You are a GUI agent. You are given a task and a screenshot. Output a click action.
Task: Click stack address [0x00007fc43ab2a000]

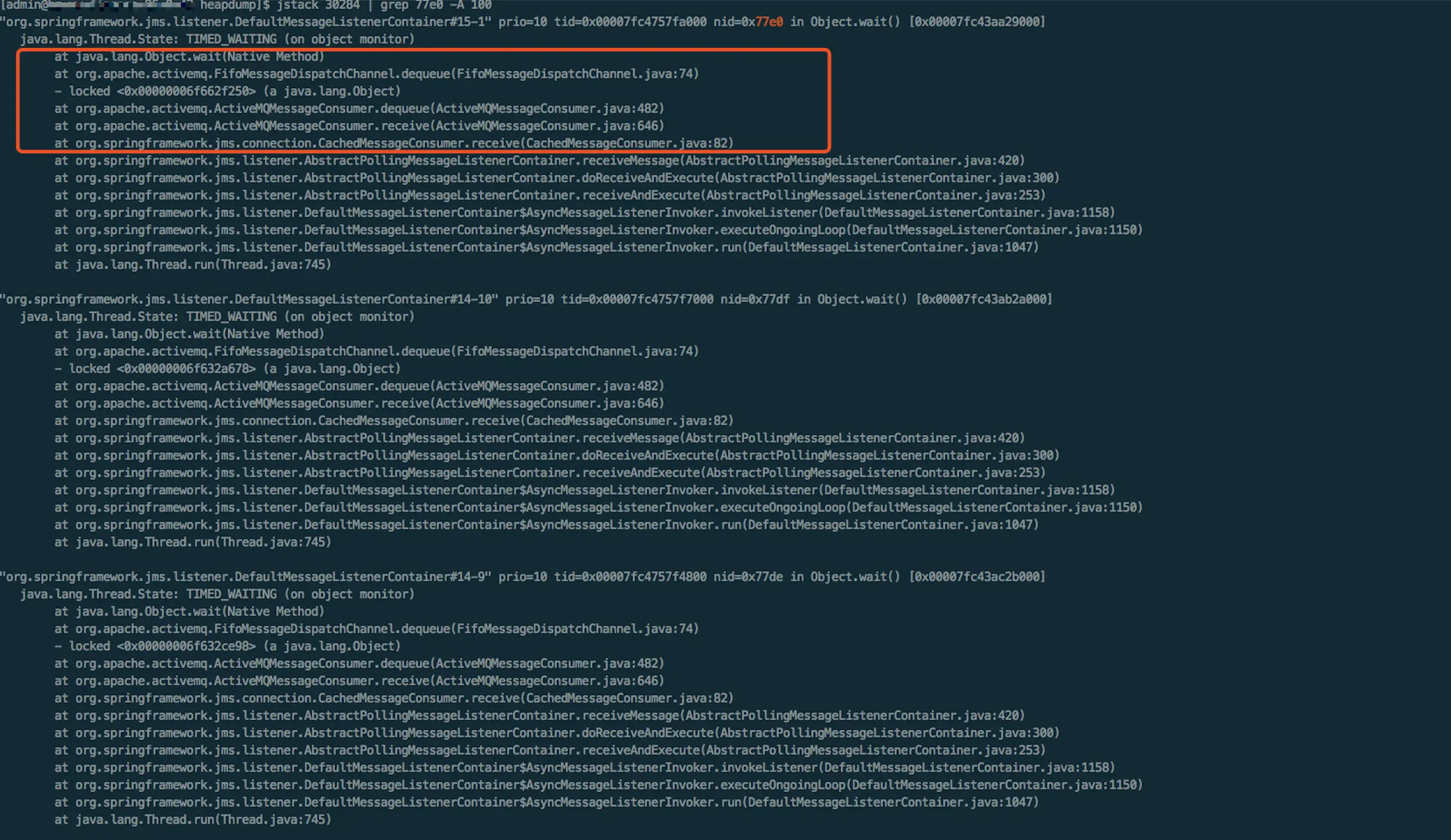(984, 300)
